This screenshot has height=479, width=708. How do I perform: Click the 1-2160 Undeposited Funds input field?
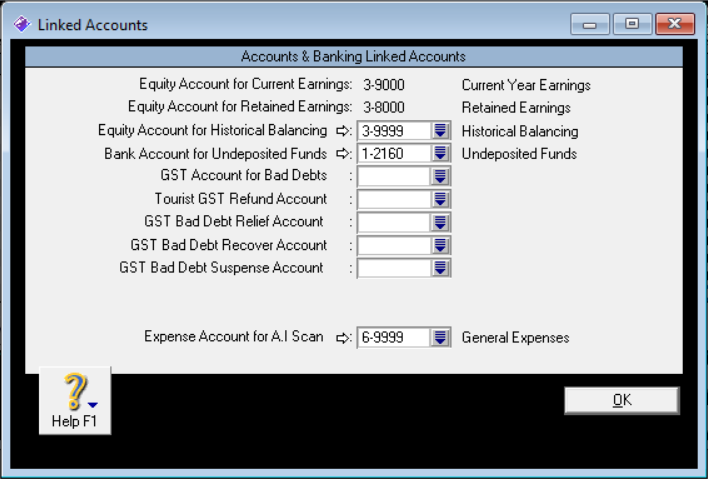pyautogui.click(x=394, y=154)
